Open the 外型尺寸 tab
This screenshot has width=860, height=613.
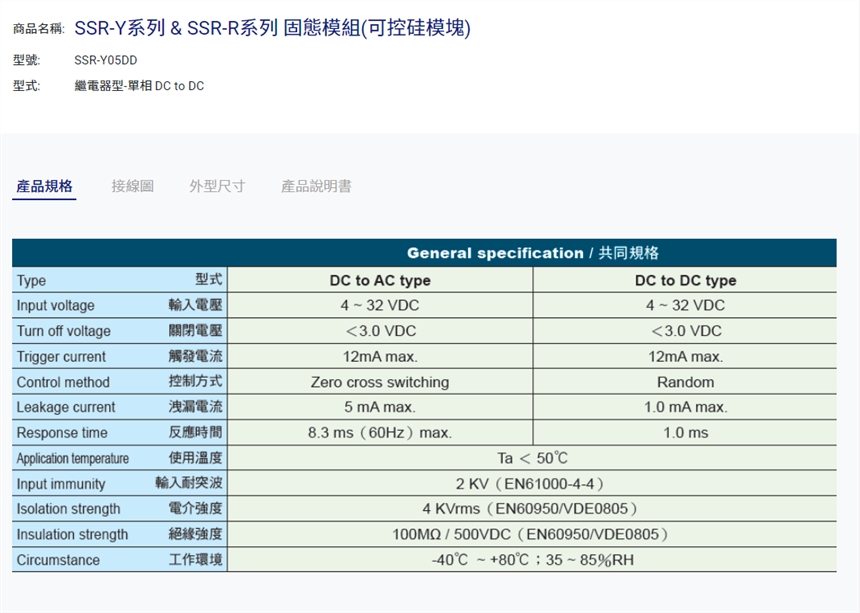217,186
